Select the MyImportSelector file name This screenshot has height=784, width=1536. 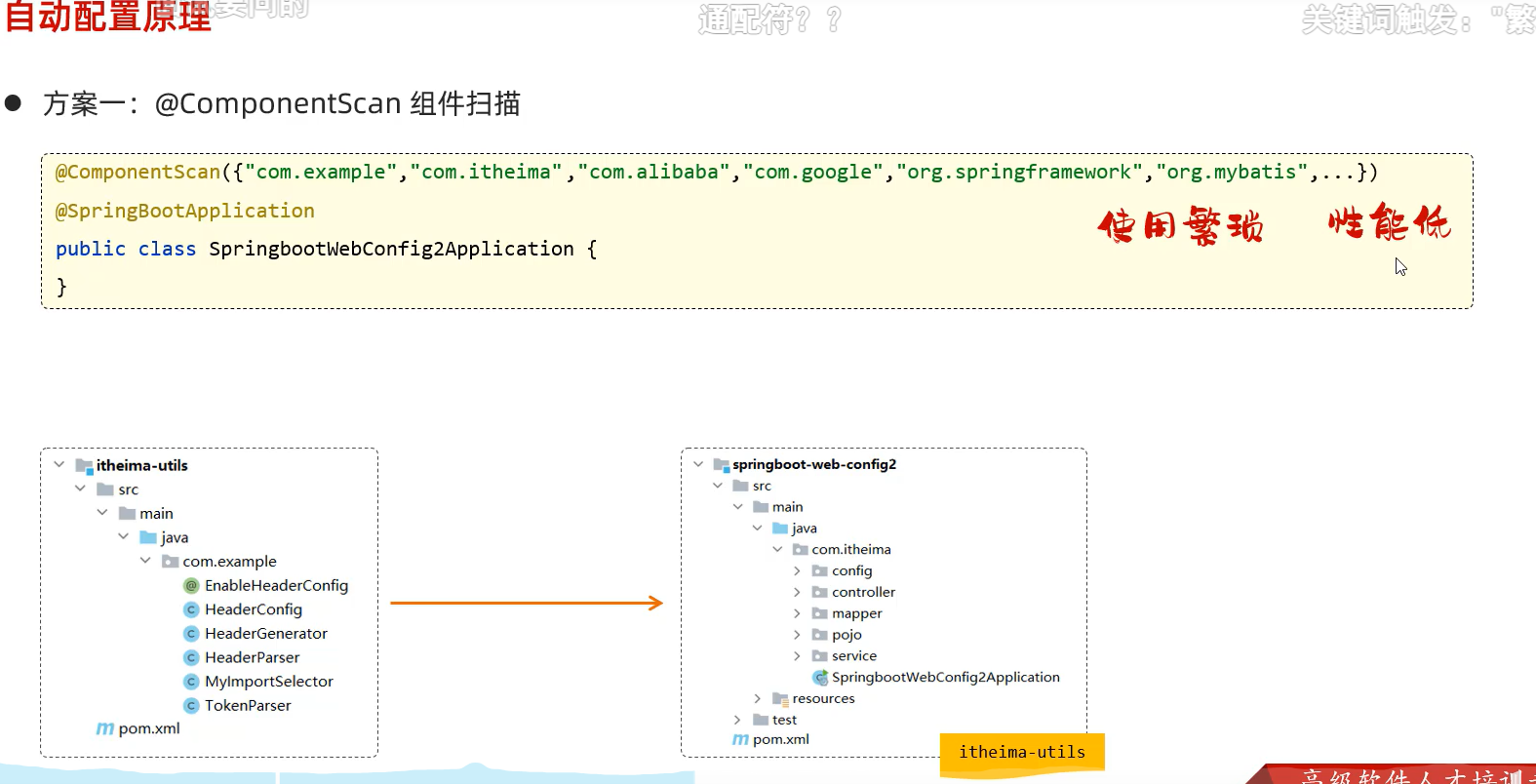pos(269,682)
